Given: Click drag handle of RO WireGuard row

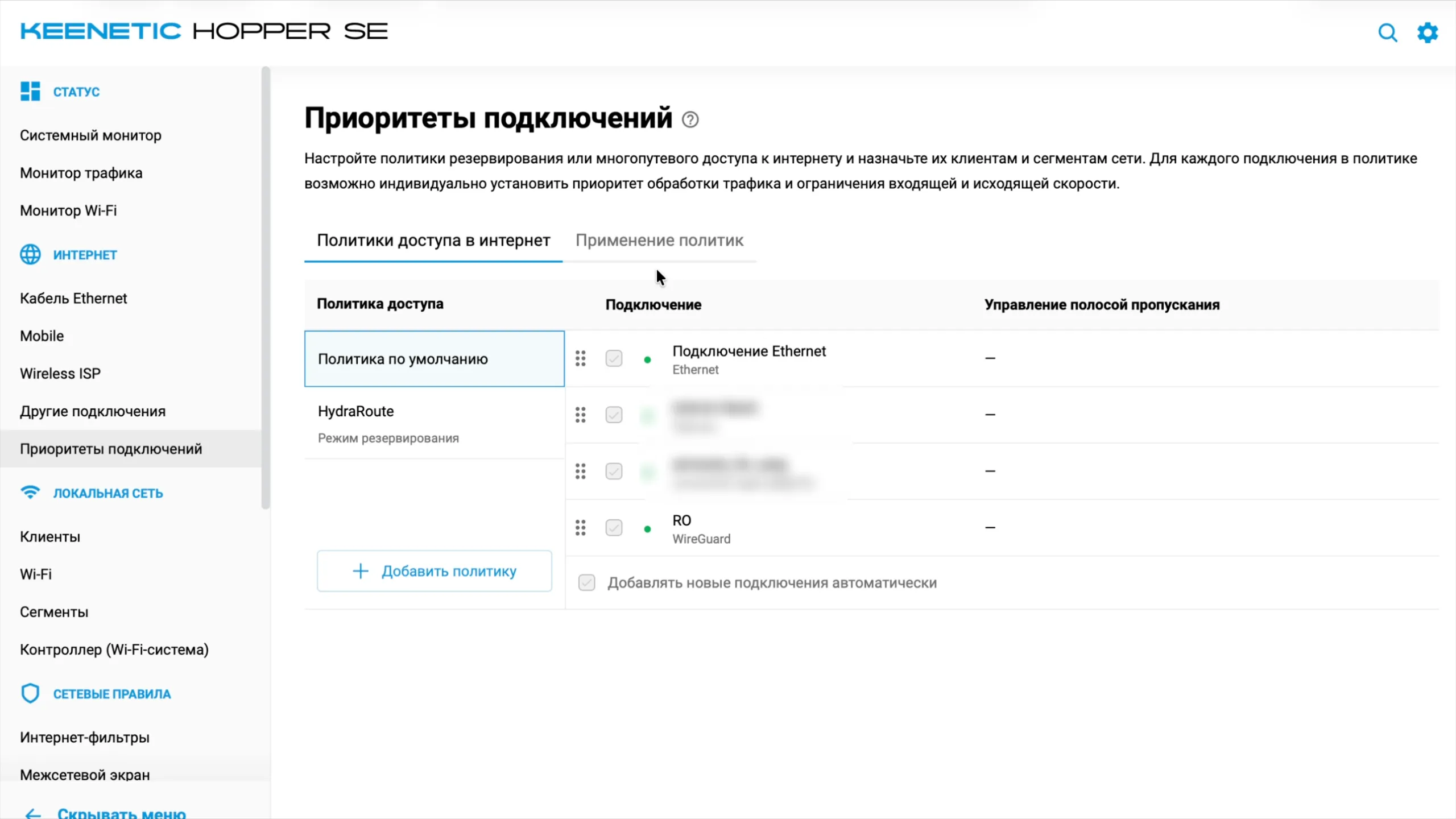Looking at the screenshot, I should click(580, 528).
